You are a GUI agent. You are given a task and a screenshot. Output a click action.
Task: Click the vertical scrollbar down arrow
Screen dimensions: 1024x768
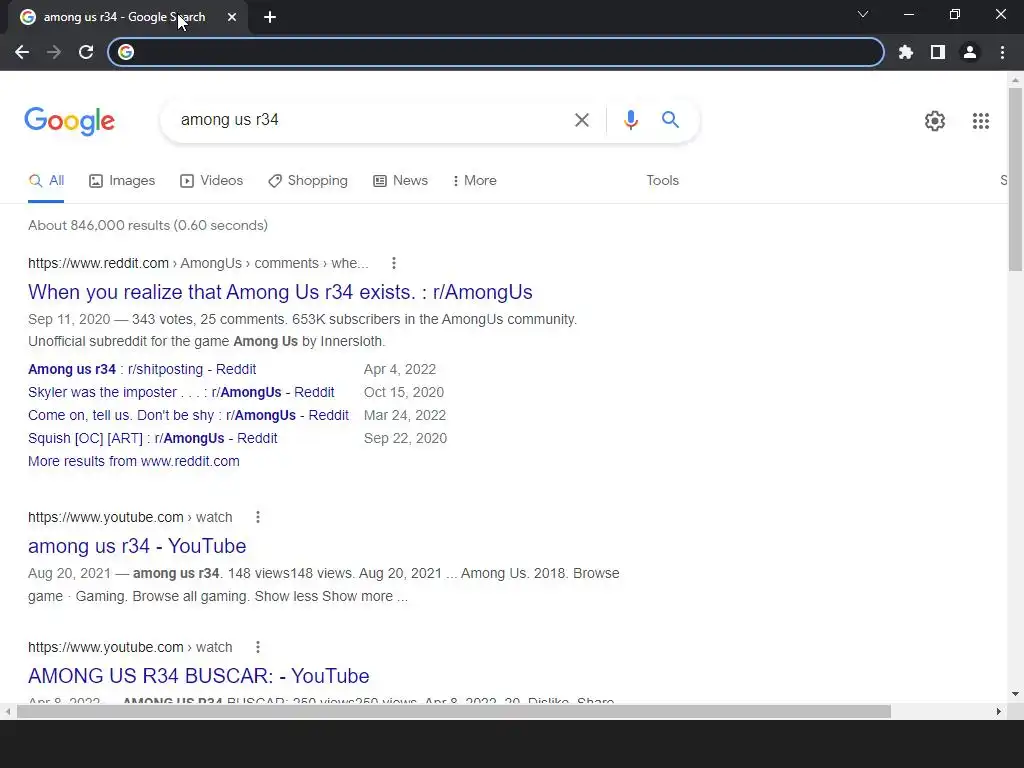(x=1015, y=694)
